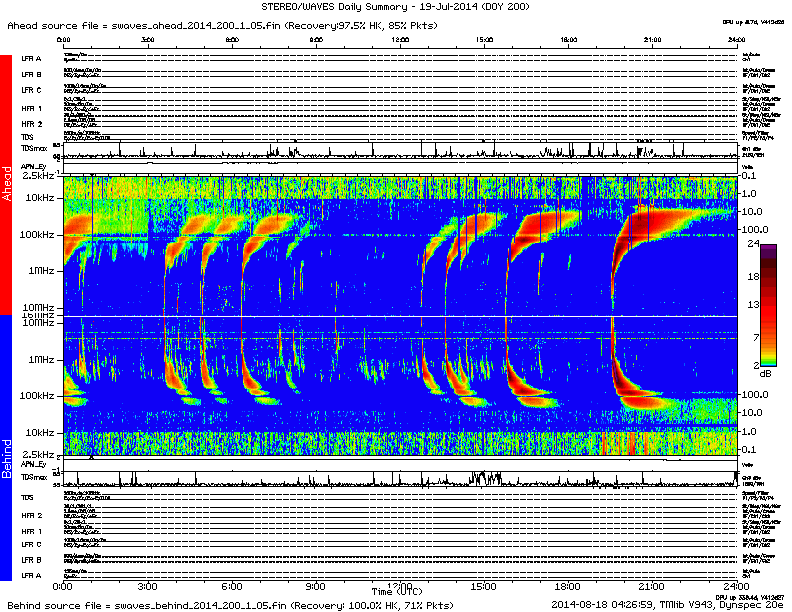Click the APN_Ey label in the Behind panel
The width and height of the screenshot is (792, 612).
33,464
